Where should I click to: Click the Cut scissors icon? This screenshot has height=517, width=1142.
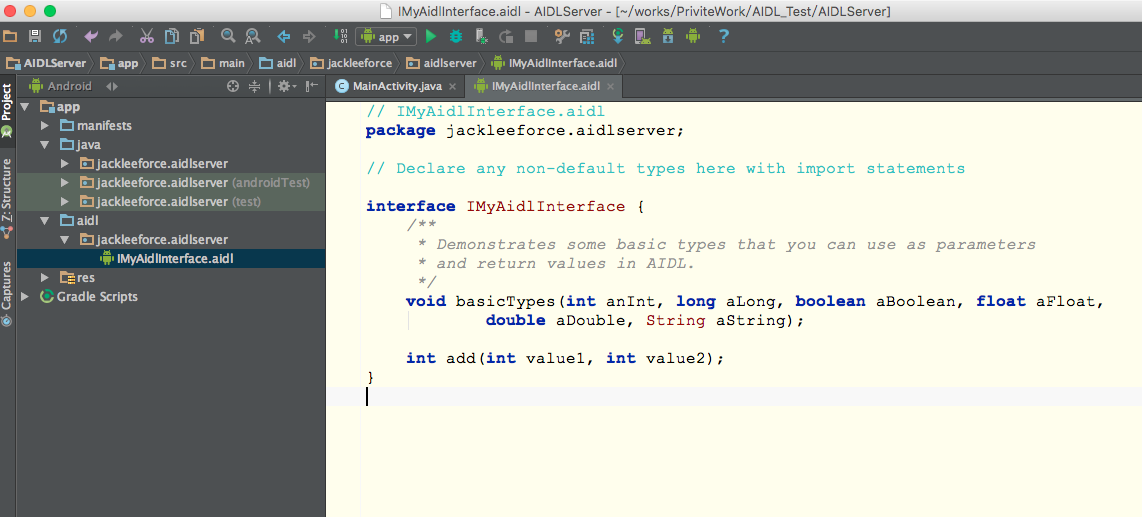[147, 37]
